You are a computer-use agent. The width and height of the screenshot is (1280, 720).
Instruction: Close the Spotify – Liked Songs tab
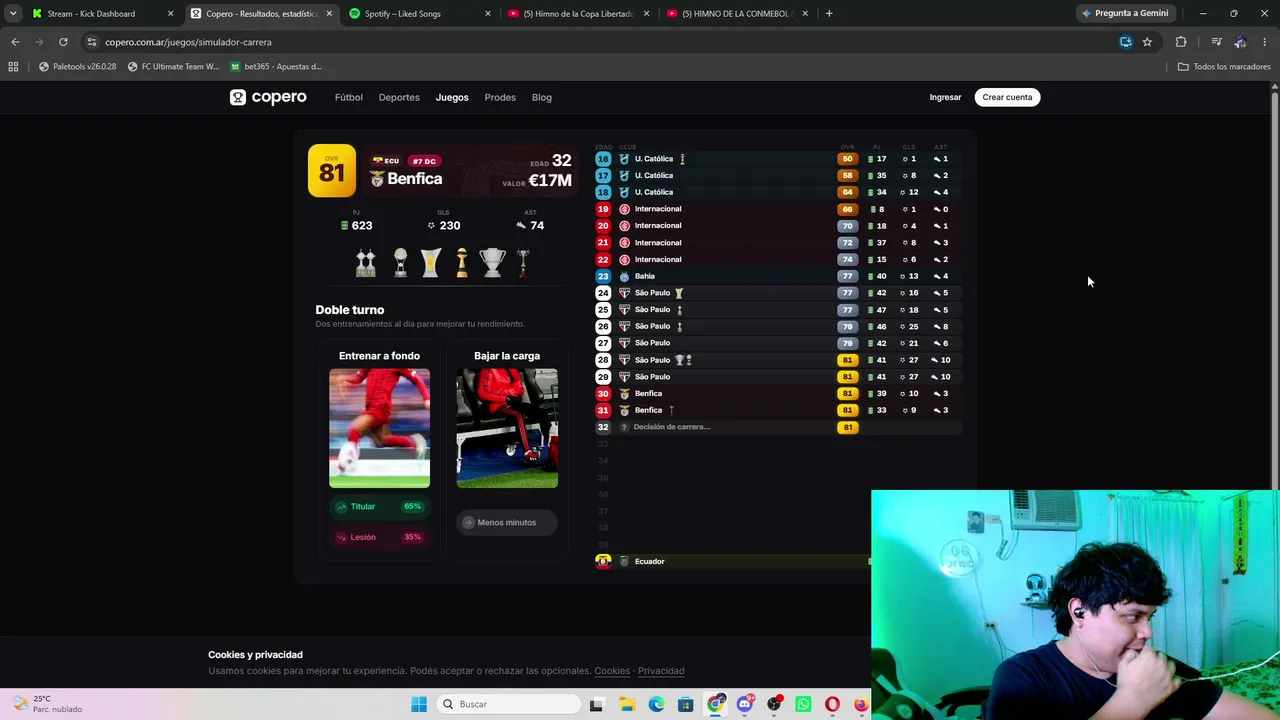click(x=488, y=14)
